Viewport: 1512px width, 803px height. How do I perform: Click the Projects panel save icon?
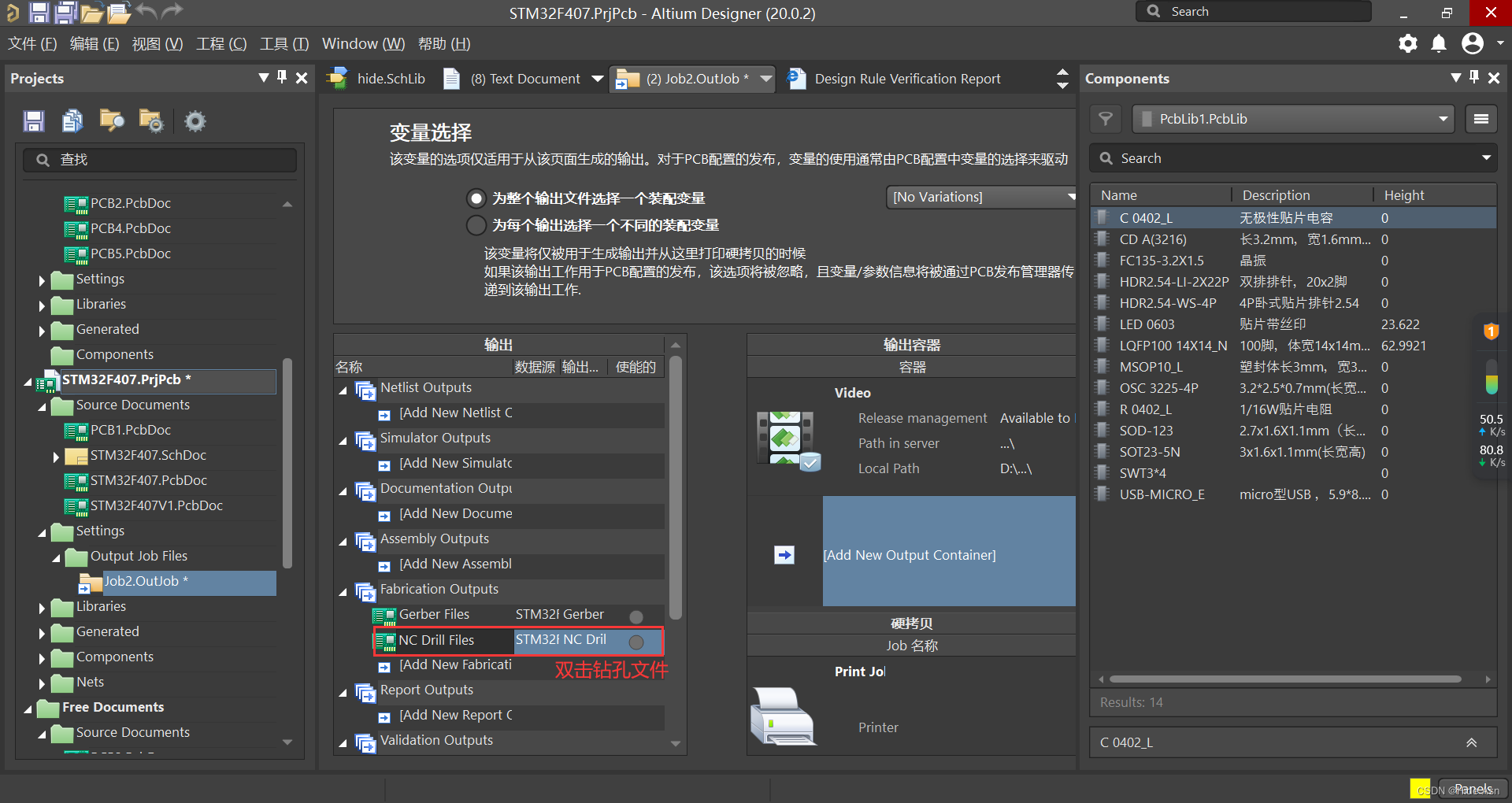click(33, 120)
